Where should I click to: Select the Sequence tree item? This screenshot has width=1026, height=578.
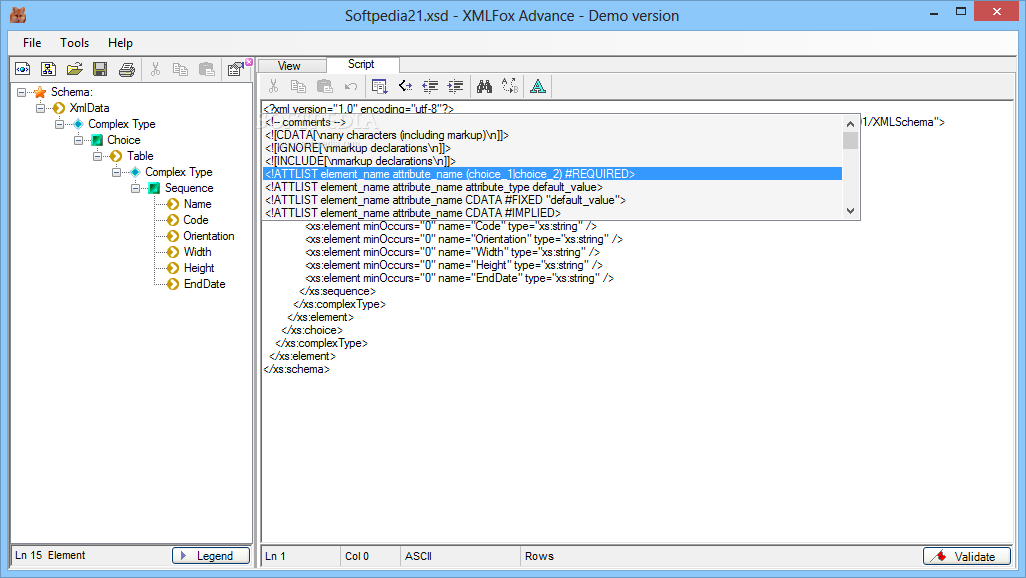188,188
